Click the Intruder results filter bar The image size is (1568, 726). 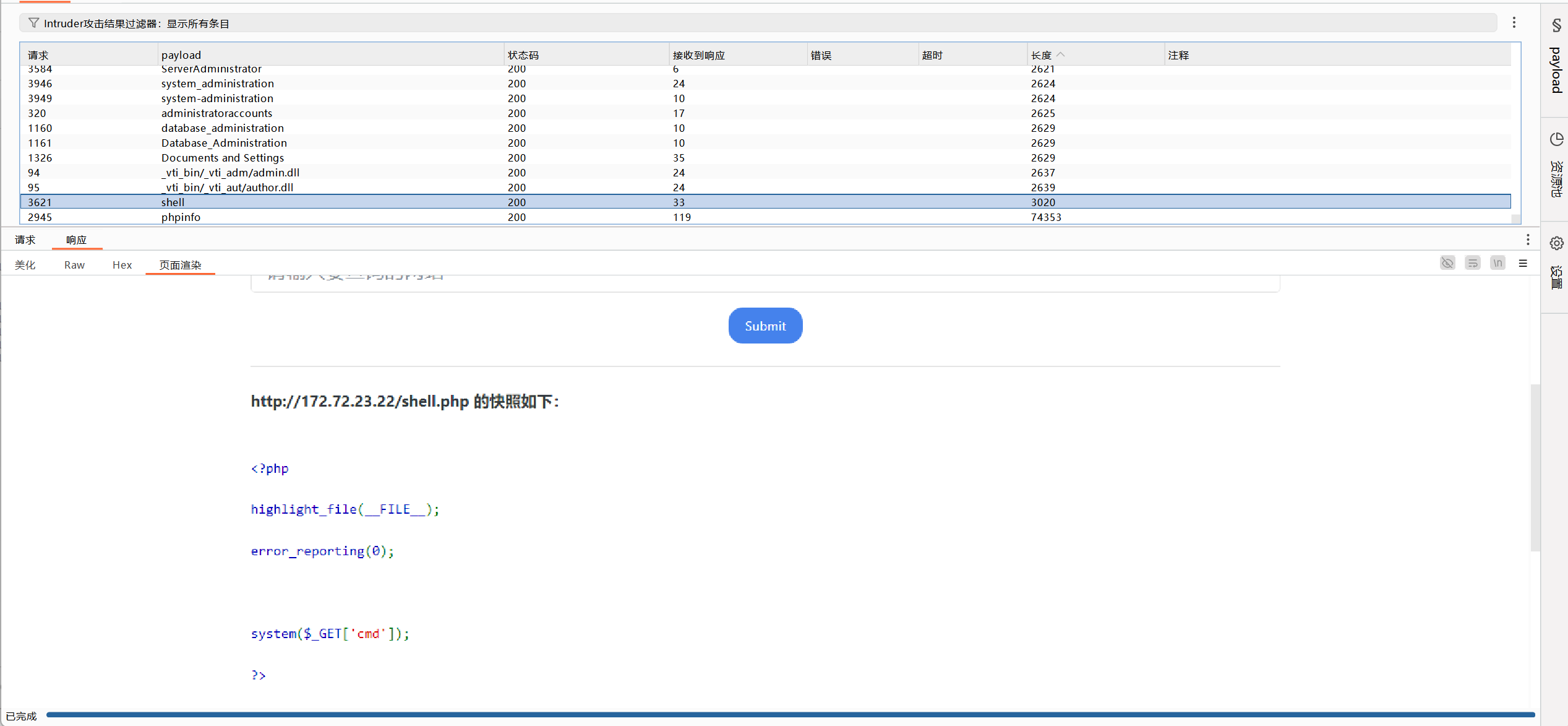click(x=742, y=23)
